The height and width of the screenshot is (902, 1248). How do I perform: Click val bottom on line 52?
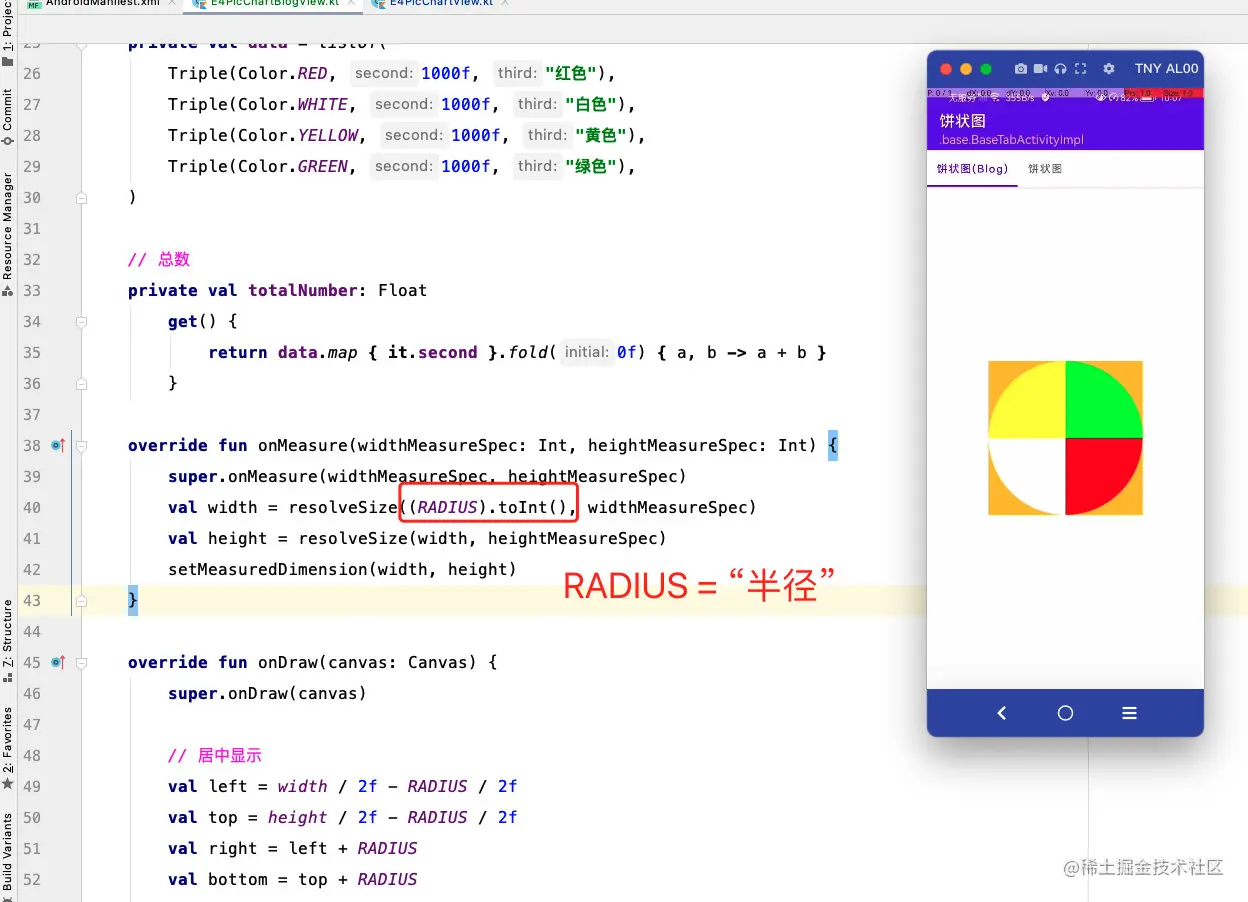[x=218, y=880]
